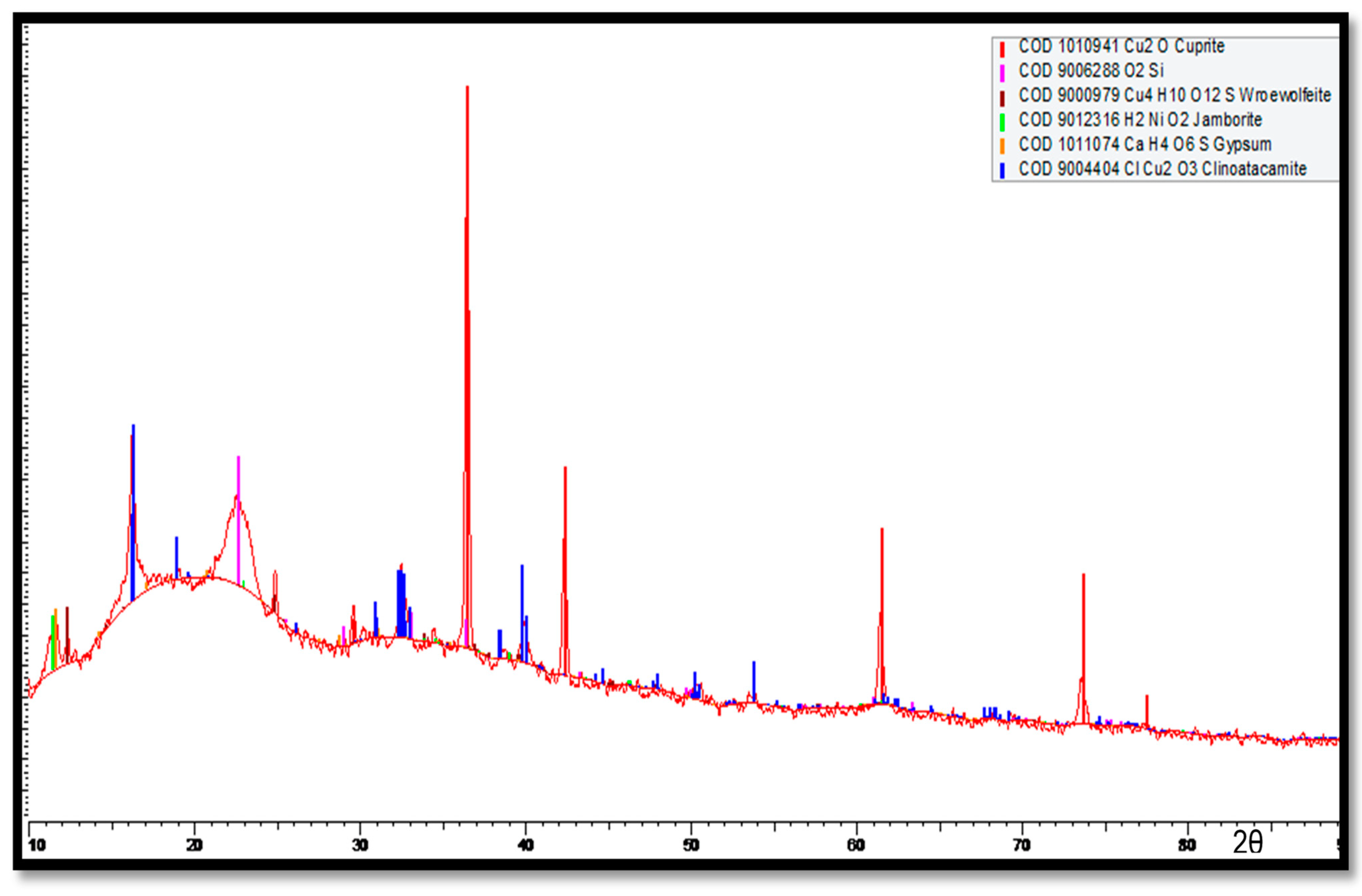Select the COD 9012316 Jamborite legend entry
1362x896 pixels.
click(1140, 120)
